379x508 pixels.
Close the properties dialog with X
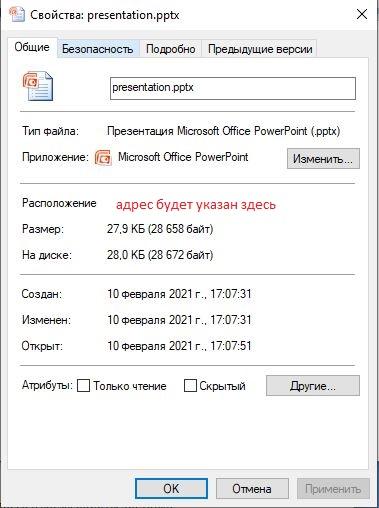pyautogui.click(x=362, y=14)
